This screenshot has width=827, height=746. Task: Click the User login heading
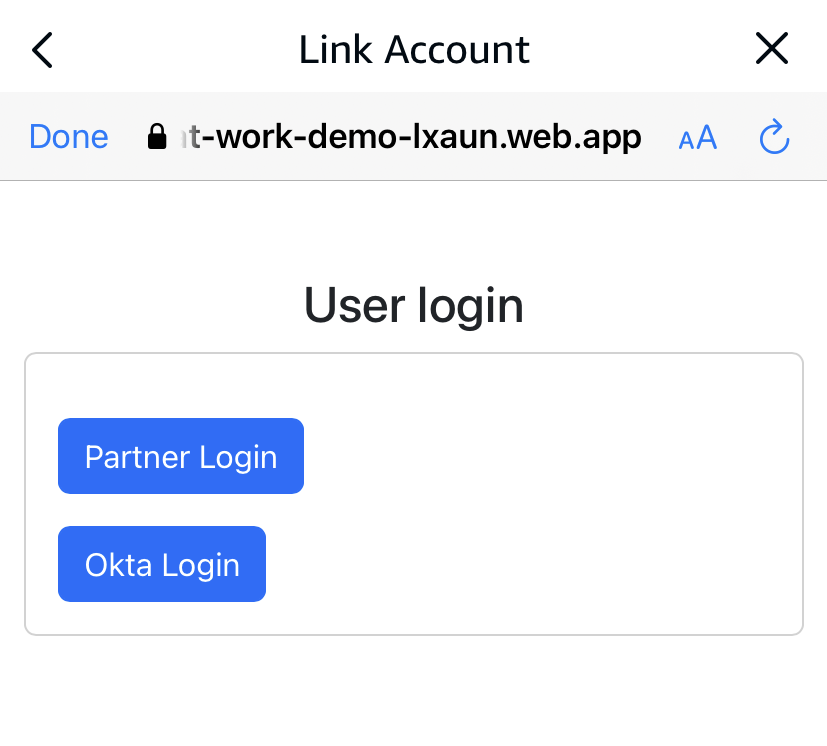(414, 305)
